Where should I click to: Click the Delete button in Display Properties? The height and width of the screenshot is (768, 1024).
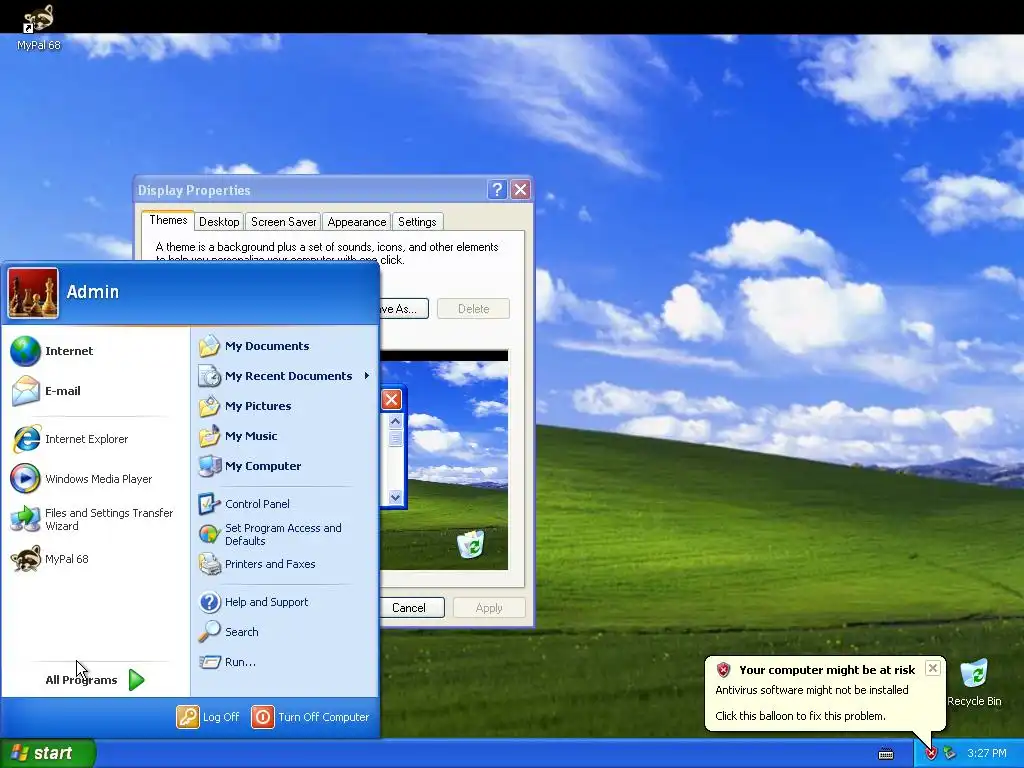[x=473, y=309]
